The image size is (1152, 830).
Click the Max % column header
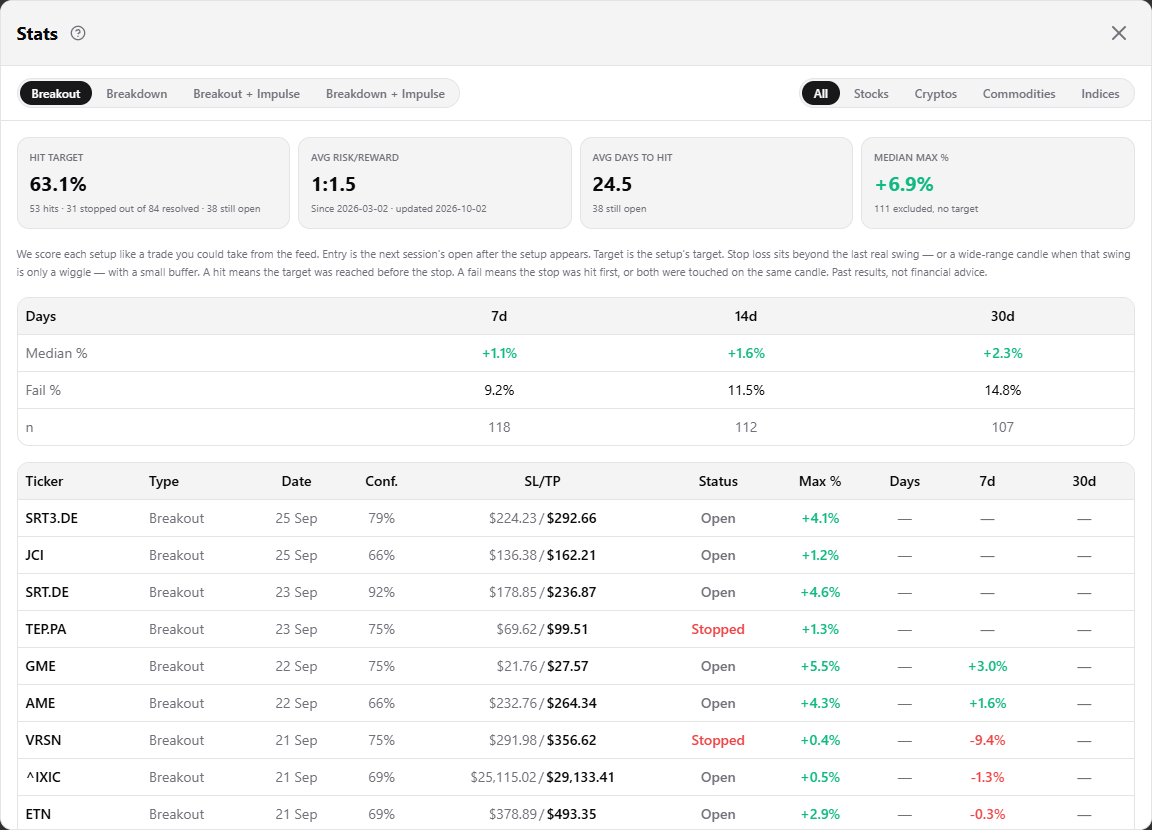[x=820, y=481]
